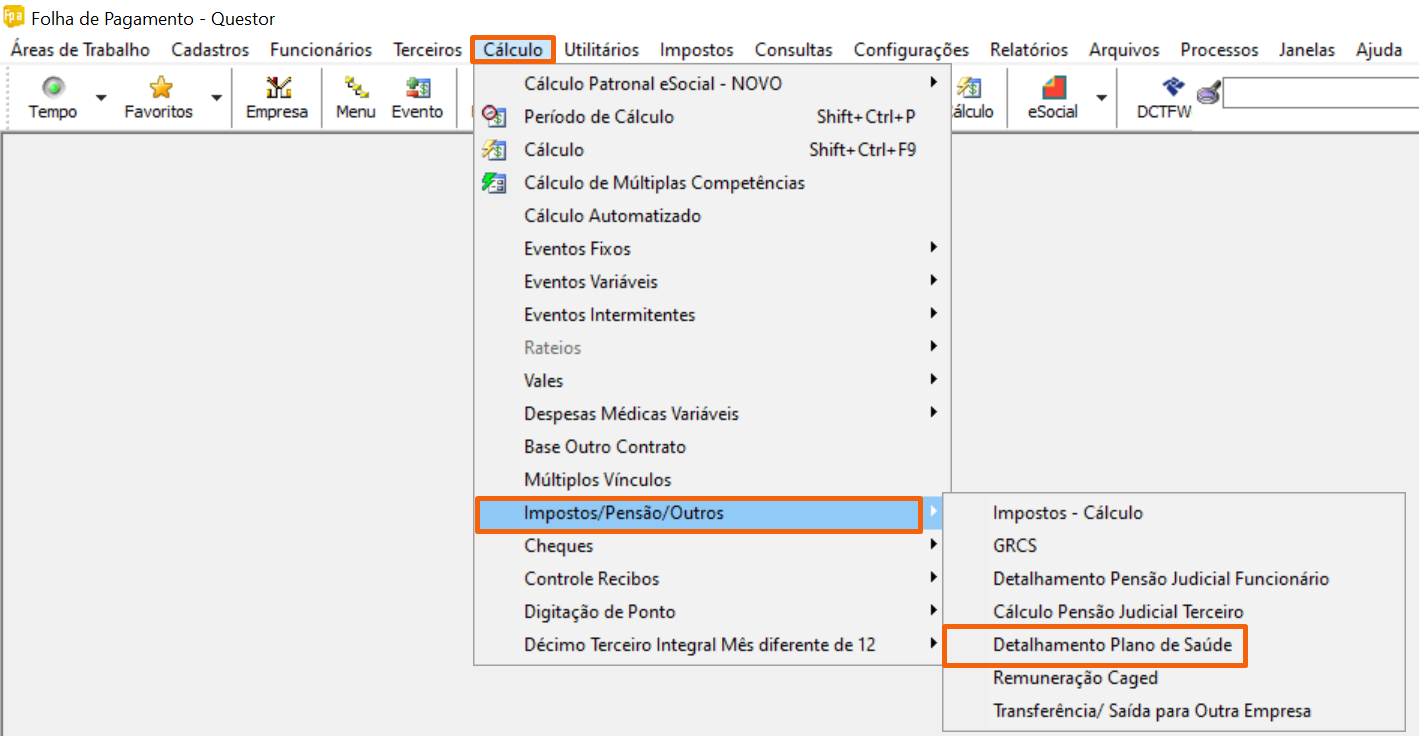Open Cálculo de Múltiplas Competências
This screenshot has width=1419, height=736.
[x=664, y=183]
